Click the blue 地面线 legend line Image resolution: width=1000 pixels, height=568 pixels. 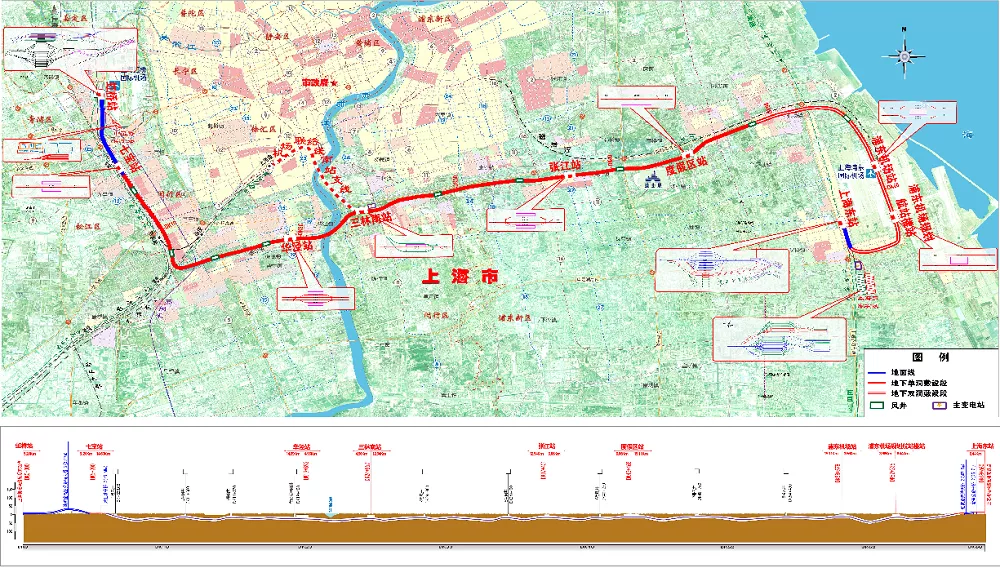876,372
